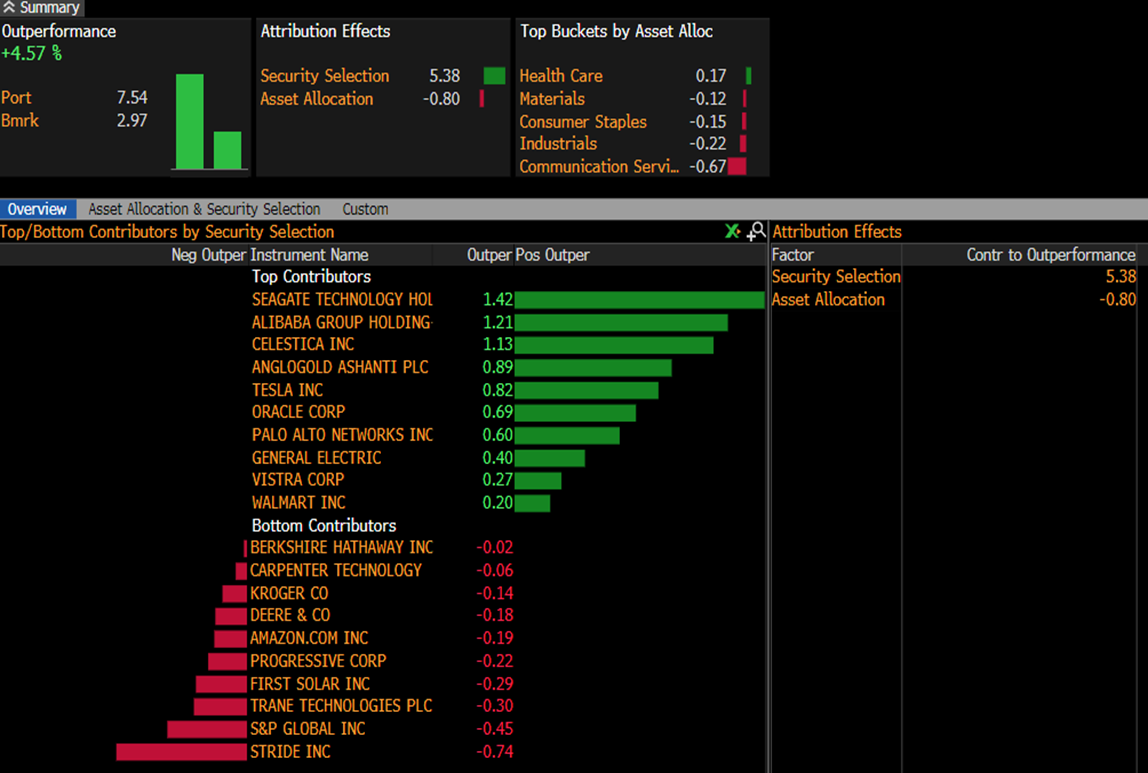The height and width of the screenshot is (773, 1148).
Task: Click the ALIBABA GROUP HOLDING instrument
Action: click(x=341, y=322)
